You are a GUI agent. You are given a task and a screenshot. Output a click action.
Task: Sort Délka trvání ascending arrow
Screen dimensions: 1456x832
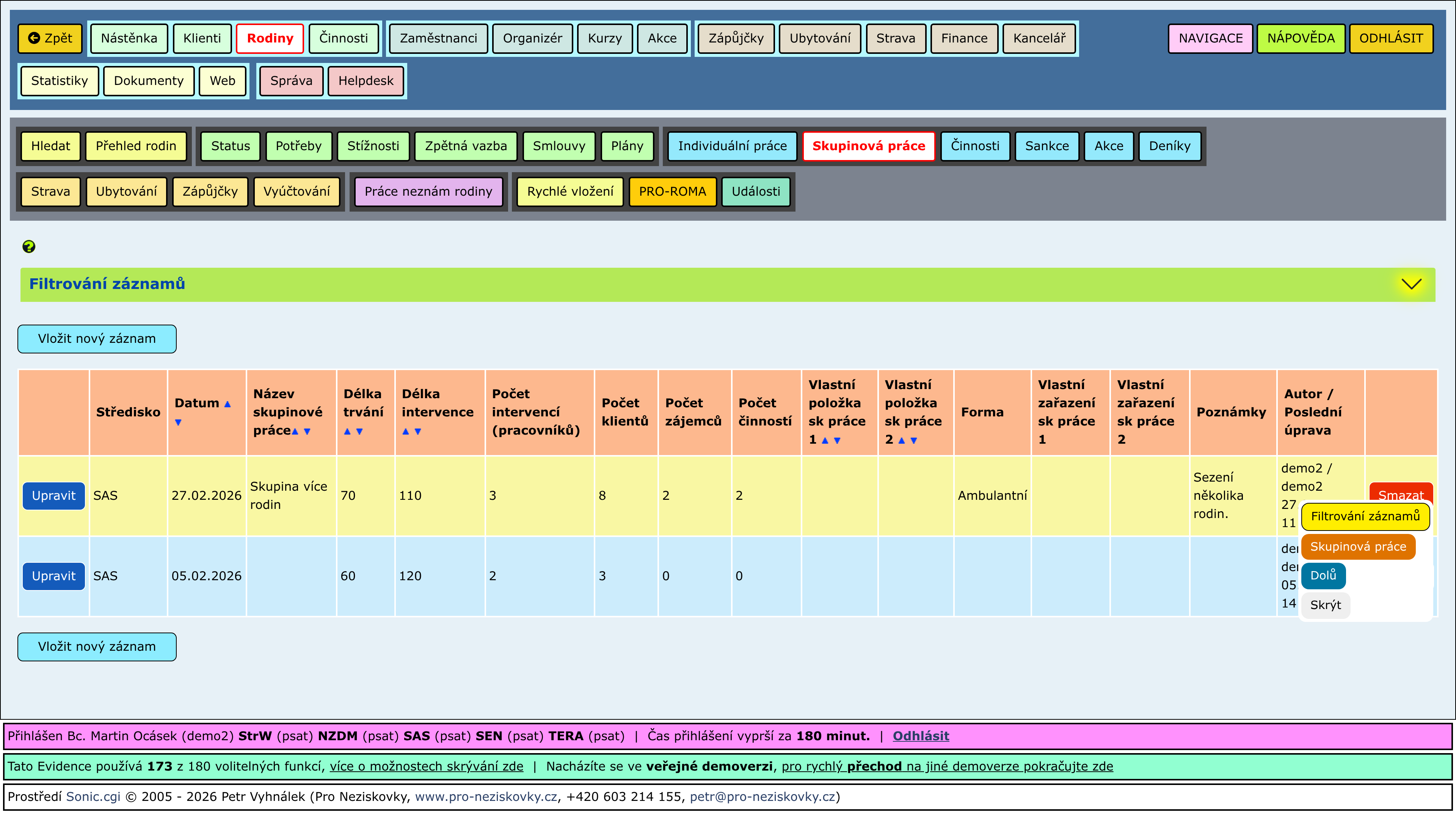pyautogui.click(x=347, y=432)
